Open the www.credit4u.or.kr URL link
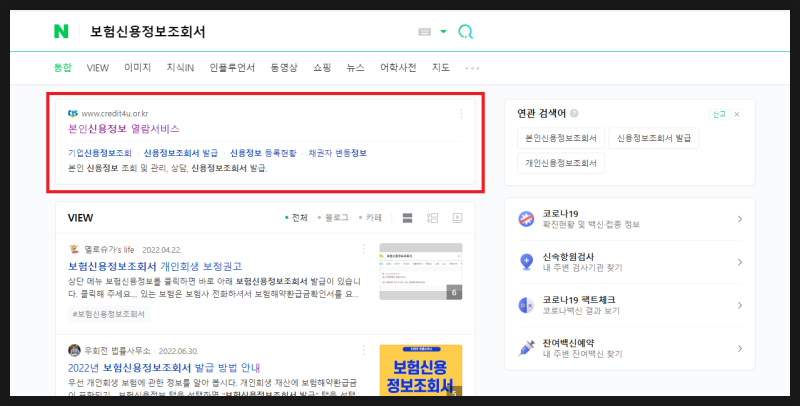This screenshot has height=406, width=800. 115,113
